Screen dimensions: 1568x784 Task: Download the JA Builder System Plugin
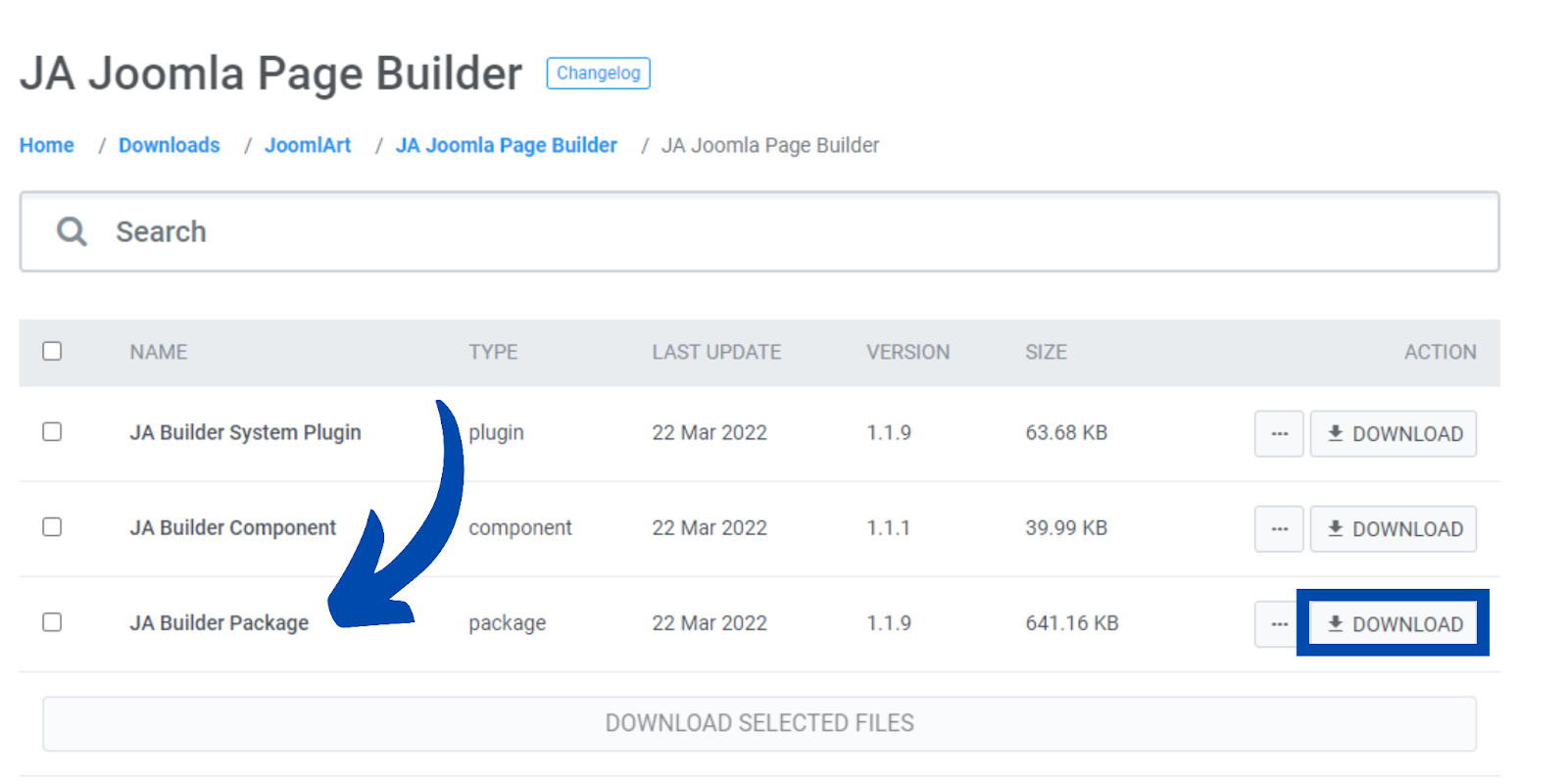(x=1393, y=433)
